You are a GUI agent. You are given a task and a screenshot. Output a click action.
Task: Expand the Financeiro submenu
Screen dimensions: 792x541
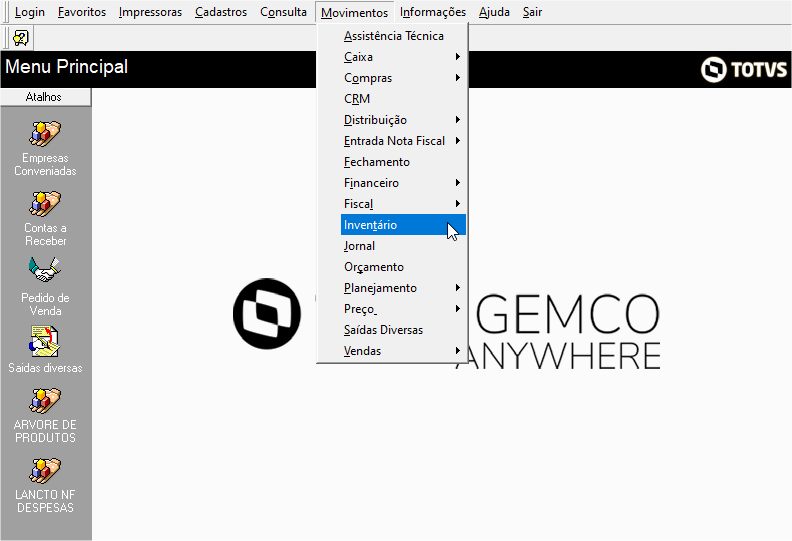click(x=403, y=183)
